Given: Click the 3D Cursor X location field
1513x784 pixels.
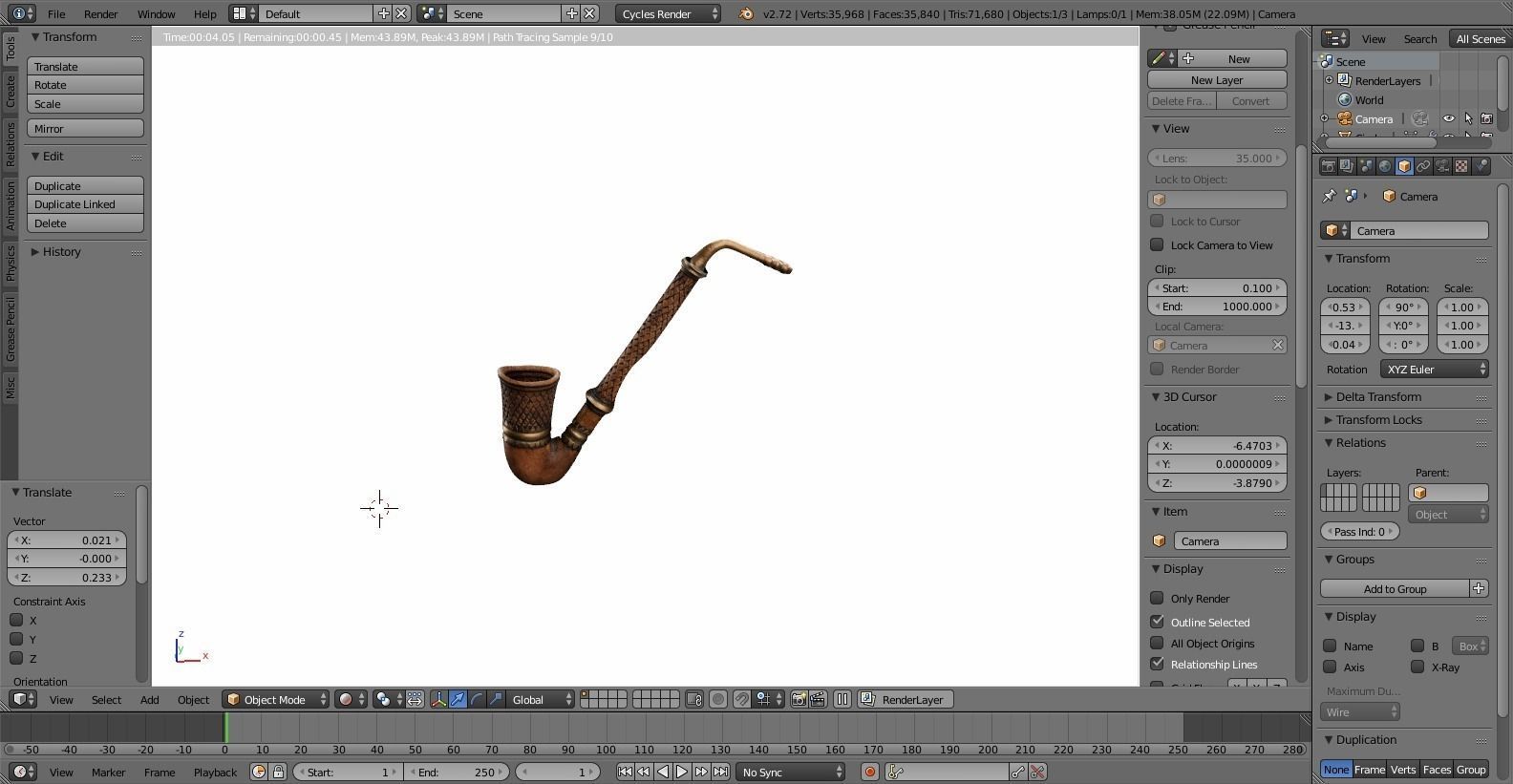Looking at the screenshot, I should 1217,445.
